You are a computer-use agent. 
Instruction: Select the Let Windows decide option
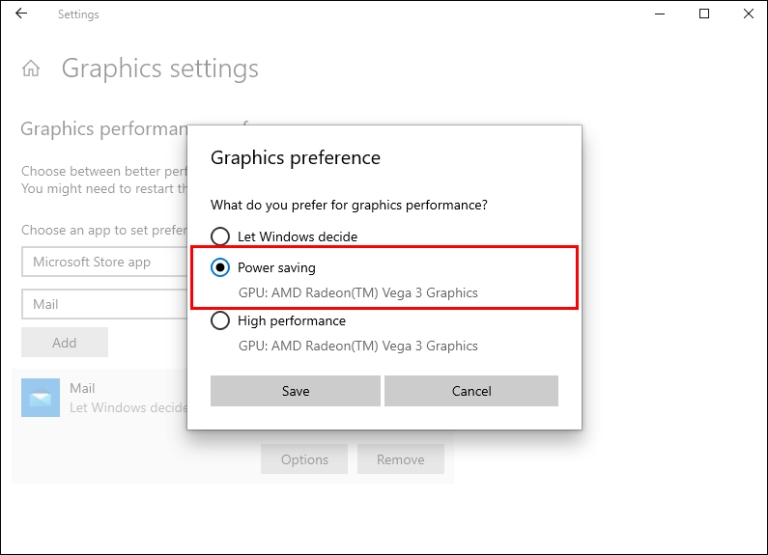(x=220, y=237)
